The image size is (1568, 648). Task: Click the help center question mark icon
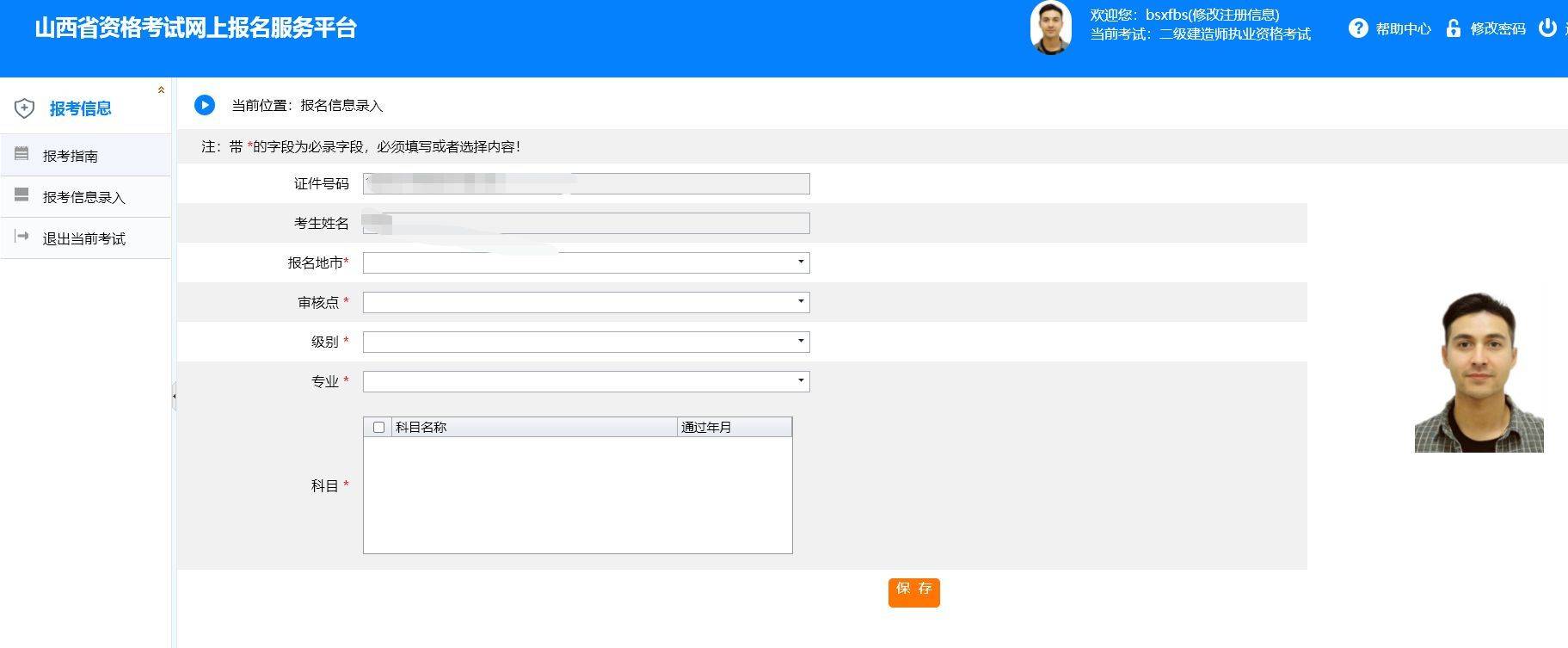pos(1358,28)
